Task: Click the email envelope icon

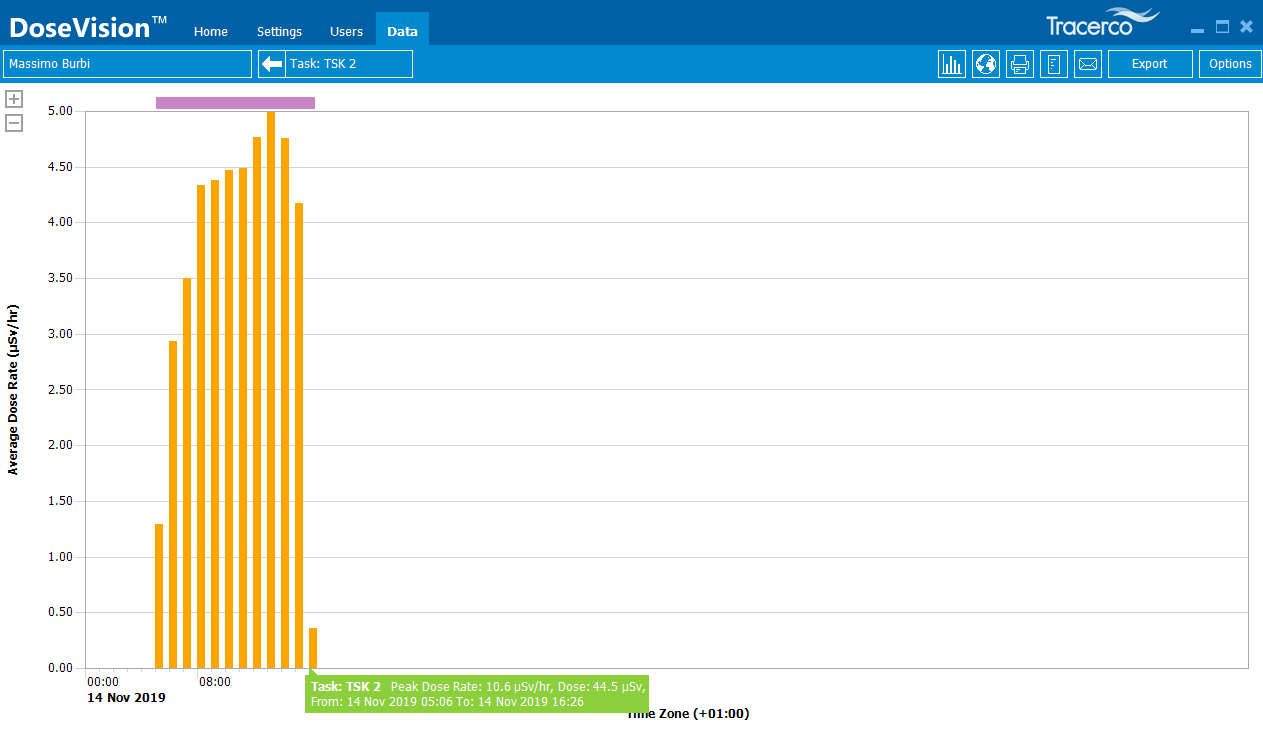Action: pyautogui.click(x=1088, y=64)
